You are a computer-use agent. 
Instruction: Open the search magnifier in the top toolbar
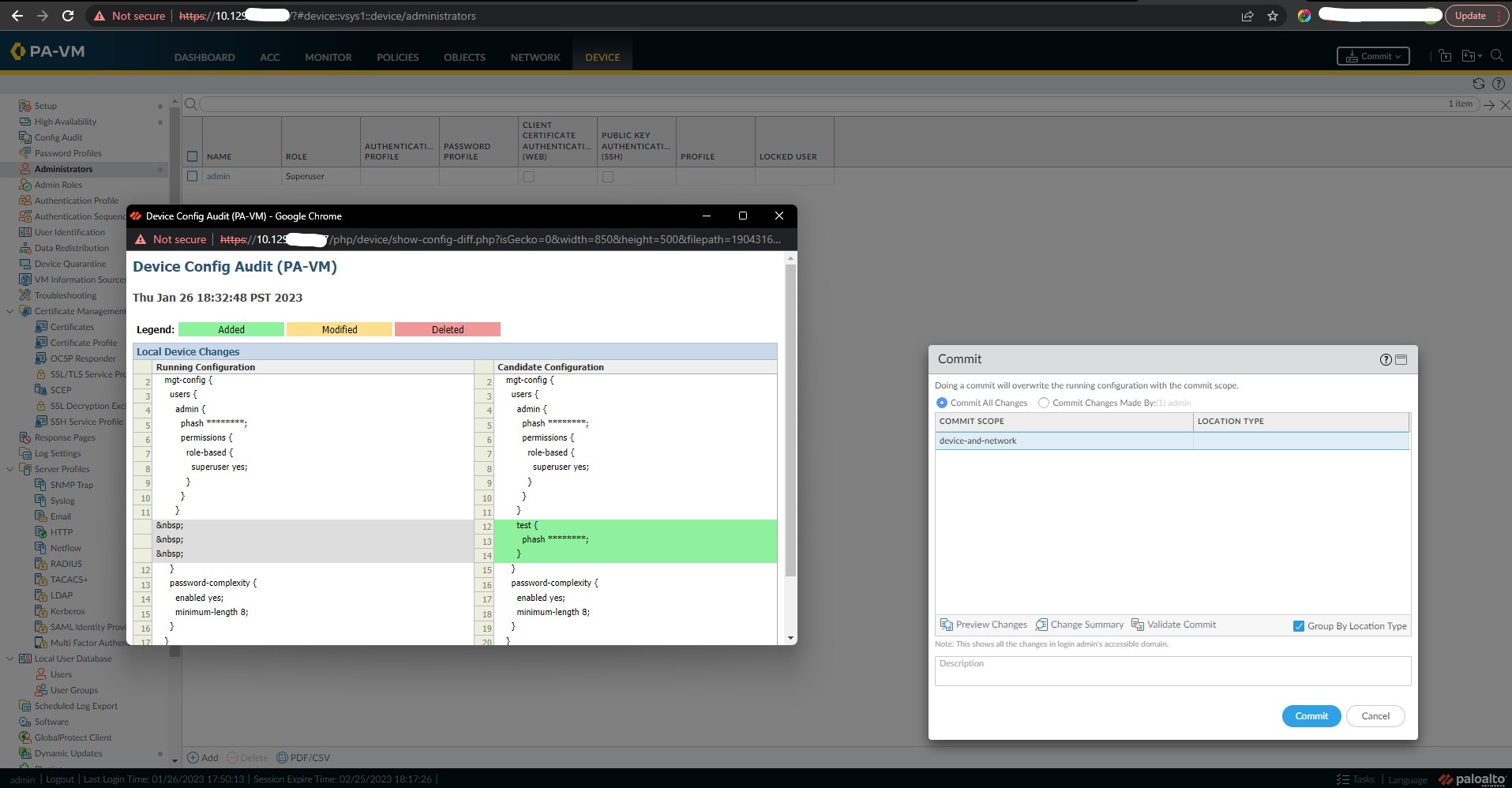coord(1498,56)
